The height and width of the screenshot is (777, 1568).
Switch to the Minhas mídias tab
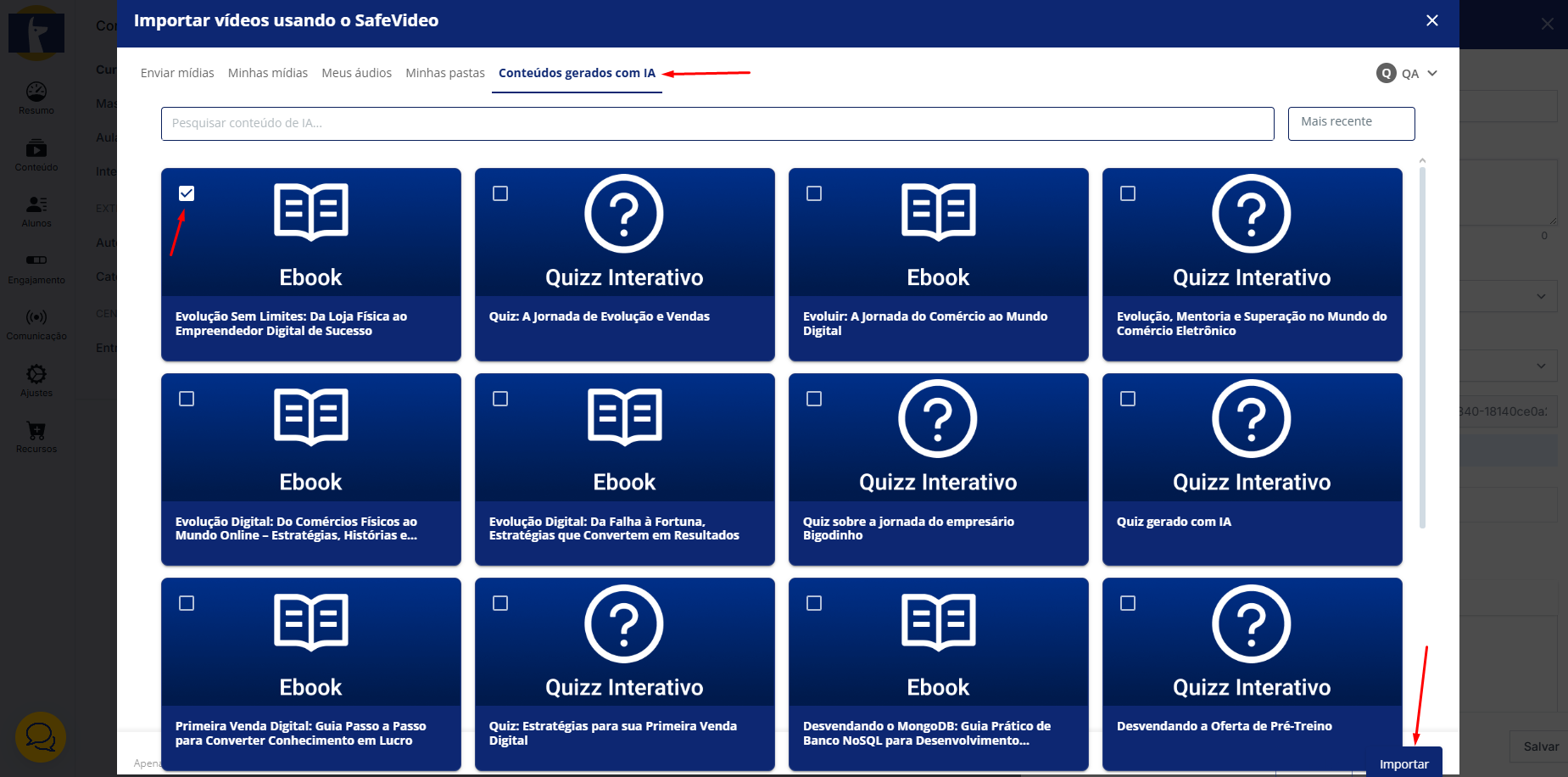pyautogui.click(x=268, y=73)
